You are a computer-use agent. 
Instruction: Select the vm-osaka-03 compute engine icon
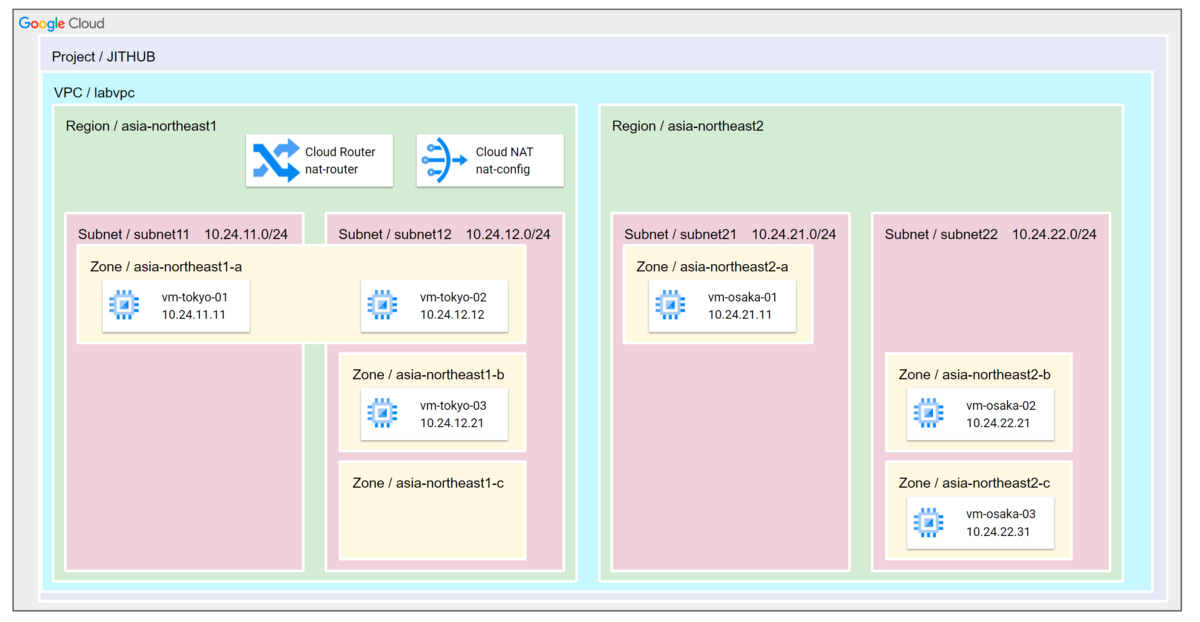(927, 521)
